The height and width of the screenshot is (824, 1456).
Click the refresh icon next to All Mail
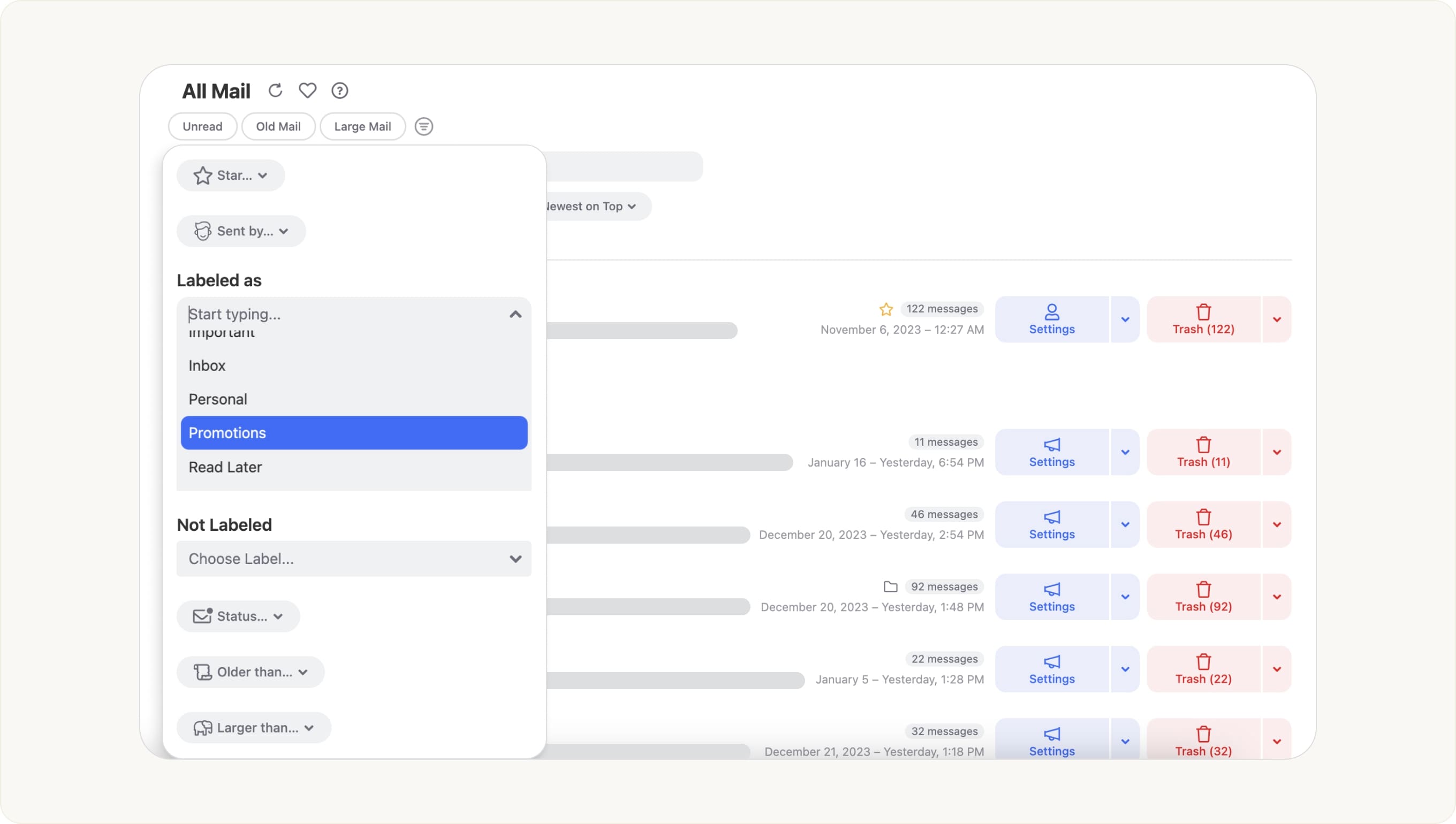[x=275, y=90]
